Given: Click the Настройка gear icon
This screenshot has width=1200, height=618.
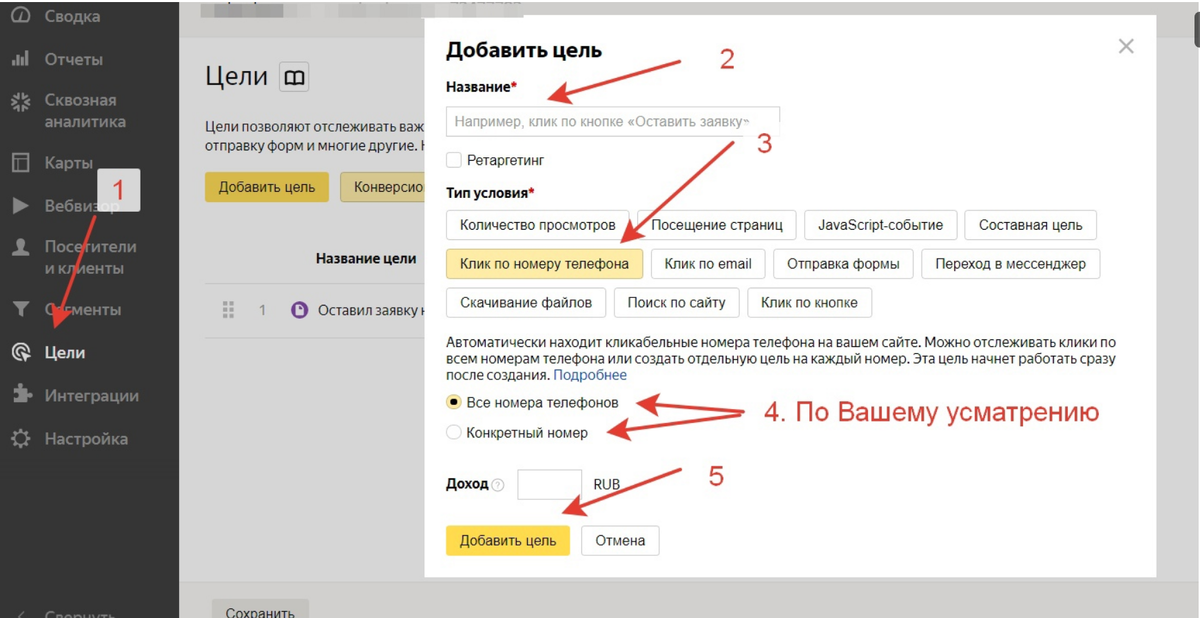Looking at the screenshot, I should point(20,438).
